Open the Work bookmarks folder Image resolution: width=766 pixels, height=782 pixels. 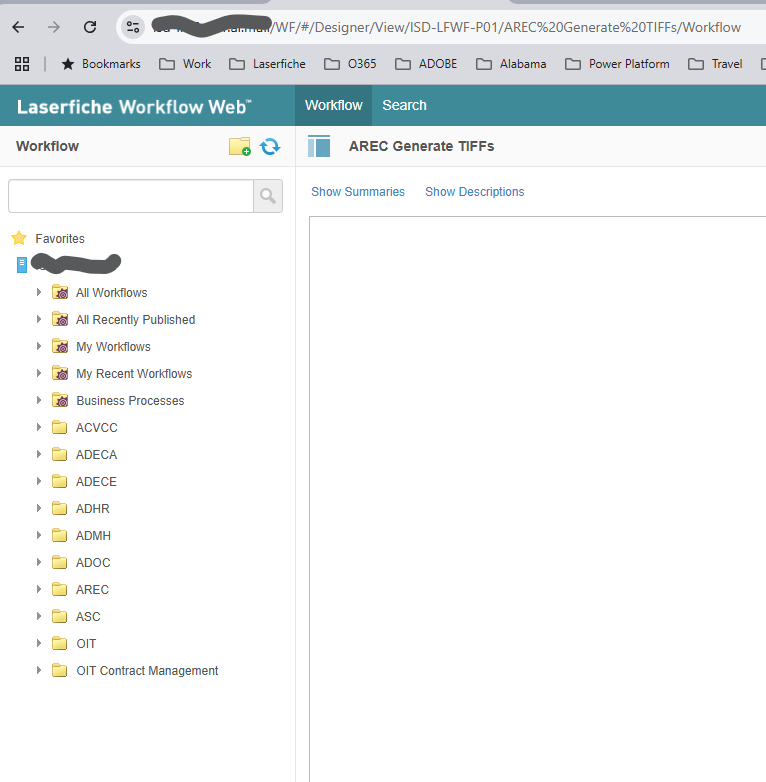185,64
